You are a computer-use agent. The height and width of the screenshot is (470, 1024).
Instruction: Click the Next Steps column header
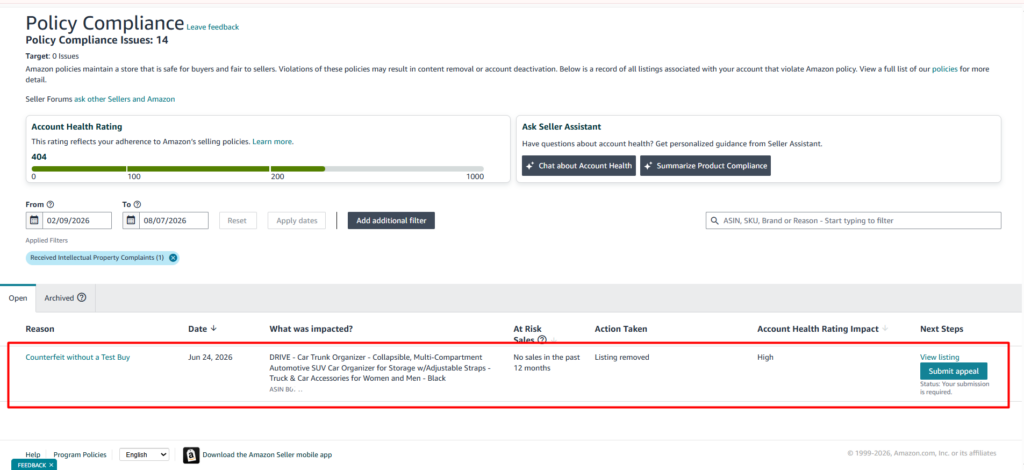[x=942, y=329]
